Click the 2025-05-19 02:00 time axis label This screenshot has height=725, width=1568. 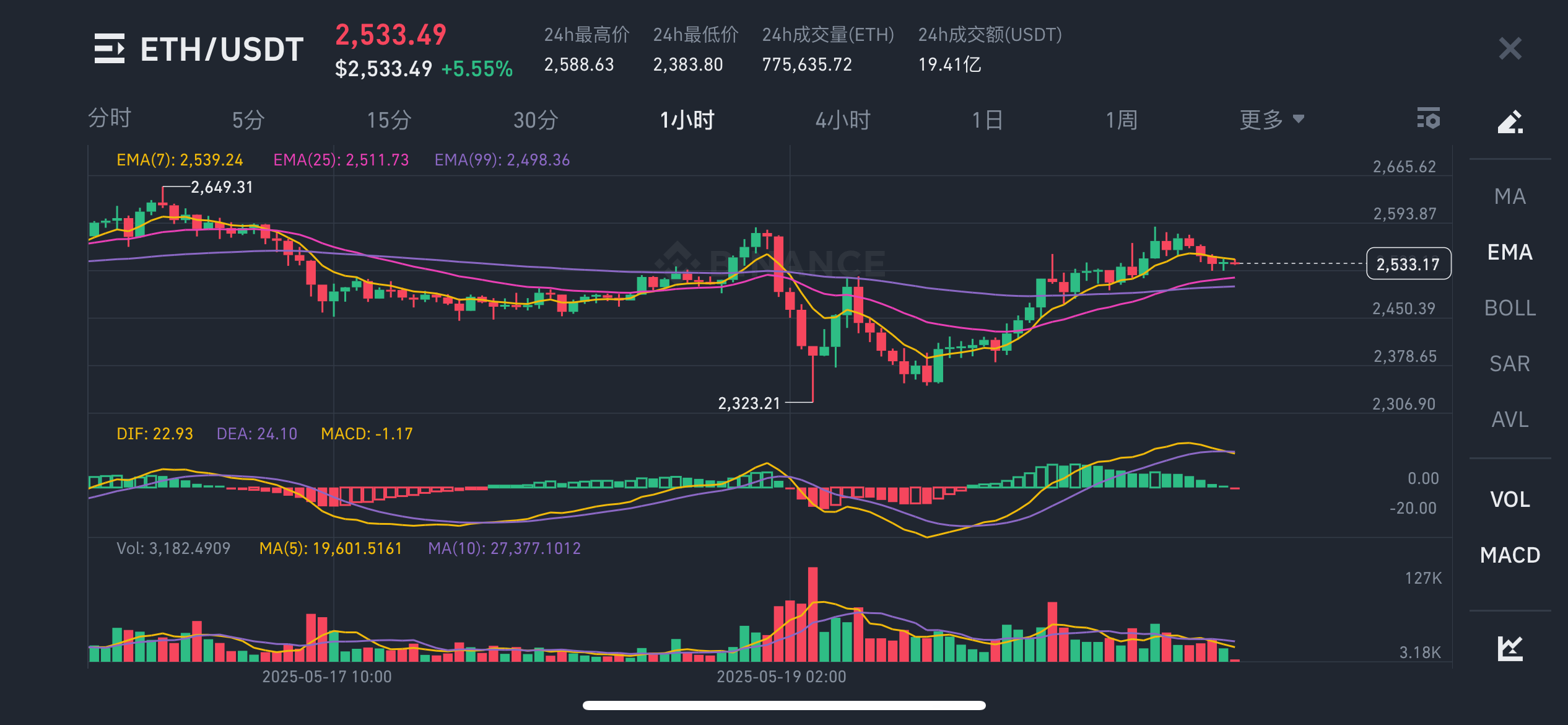coord(782,677)
